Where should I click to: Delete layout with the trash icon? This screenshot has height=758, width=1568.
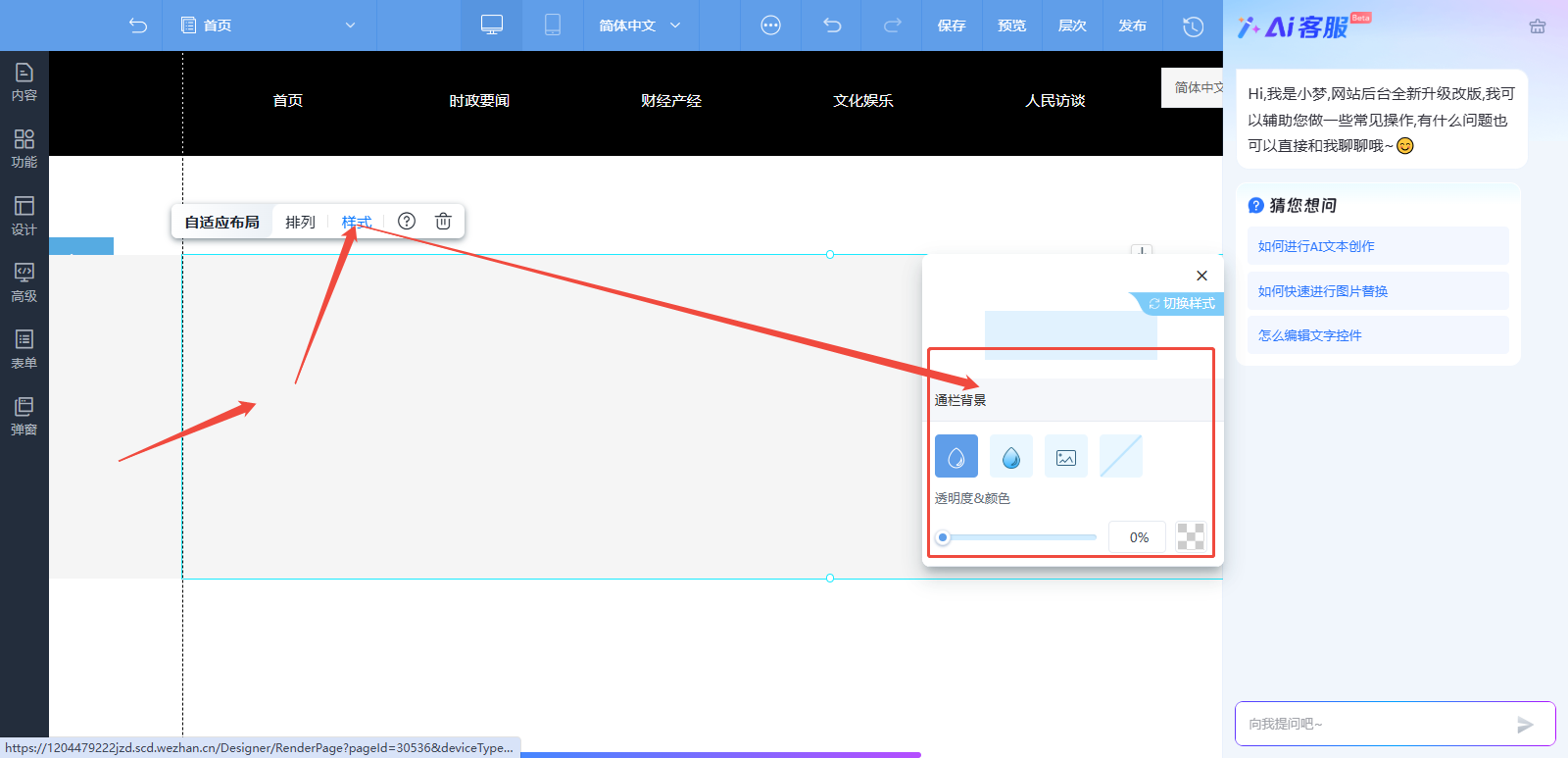pyautogui.click(x=443, y=222)
